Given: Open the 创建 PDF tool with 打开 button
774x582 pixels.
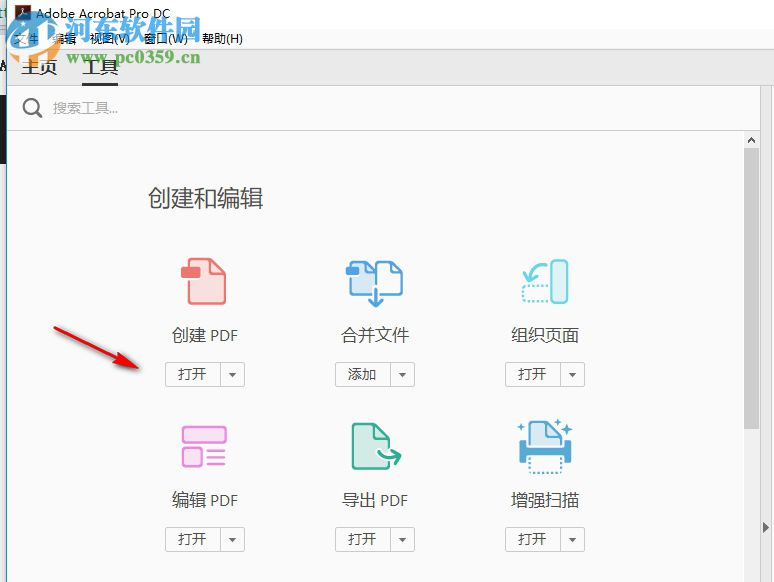Looking at the screenshot, I should click(x=193, y=374).
